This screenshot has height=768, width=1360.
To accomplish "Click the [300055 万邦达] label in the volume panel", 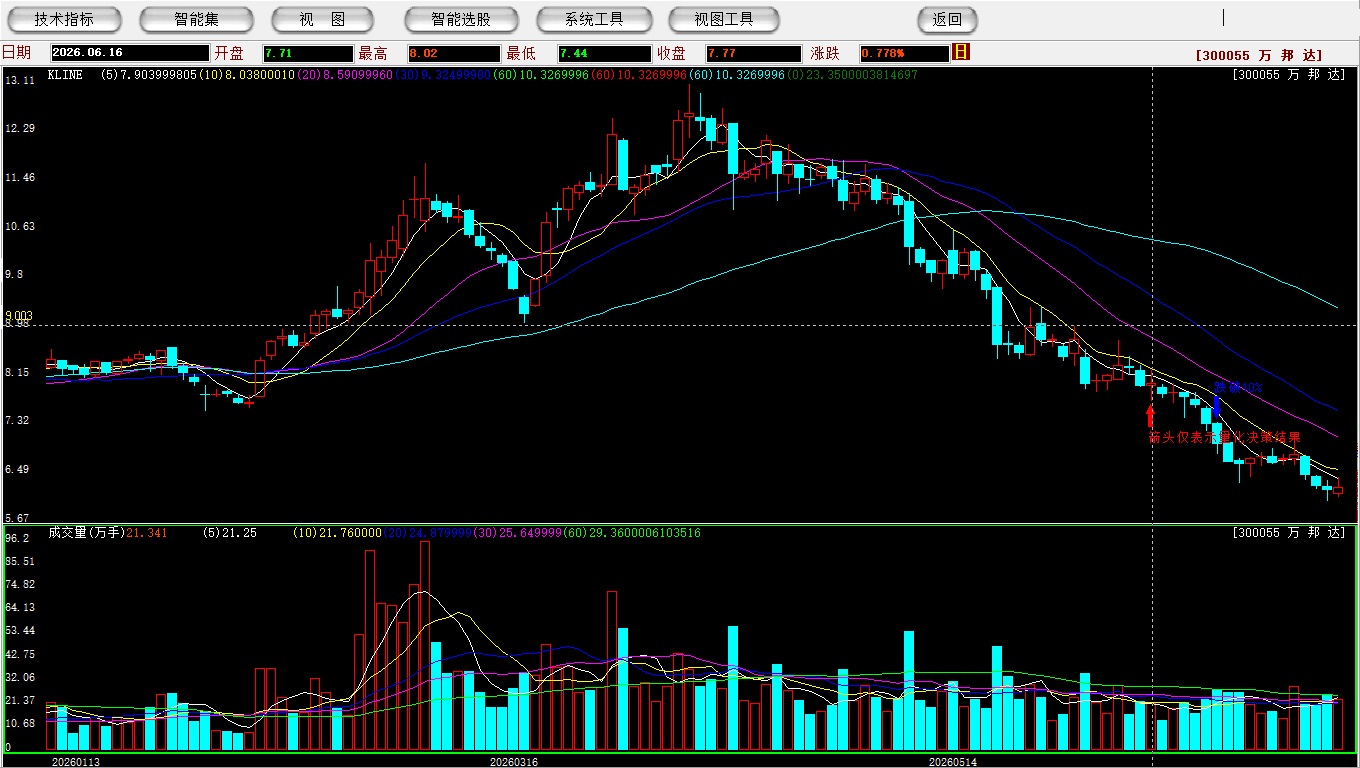I will coord(1289,533).
